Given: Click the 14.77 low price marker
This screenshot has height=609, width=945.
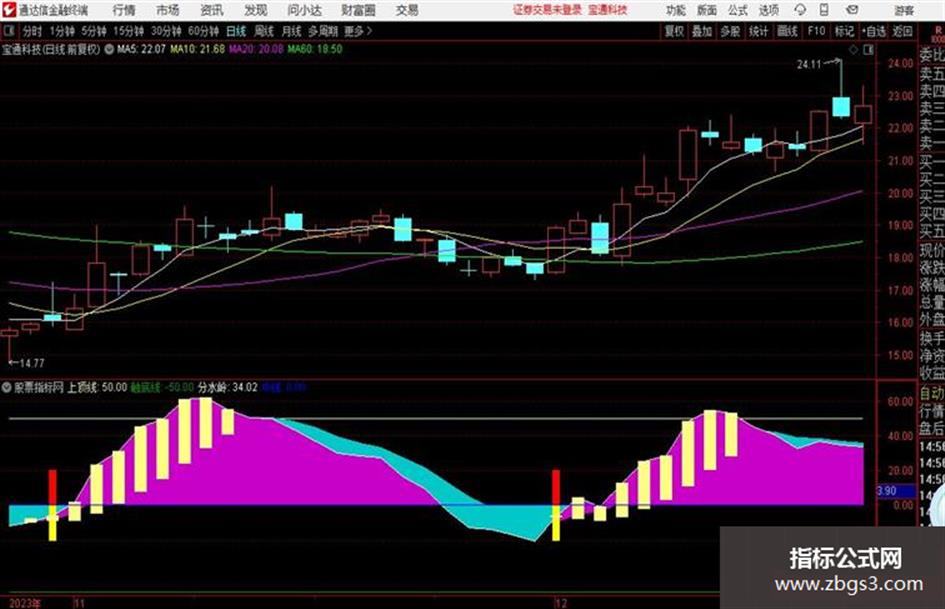Looking at the screenshot, I should (x=32, y=363).
